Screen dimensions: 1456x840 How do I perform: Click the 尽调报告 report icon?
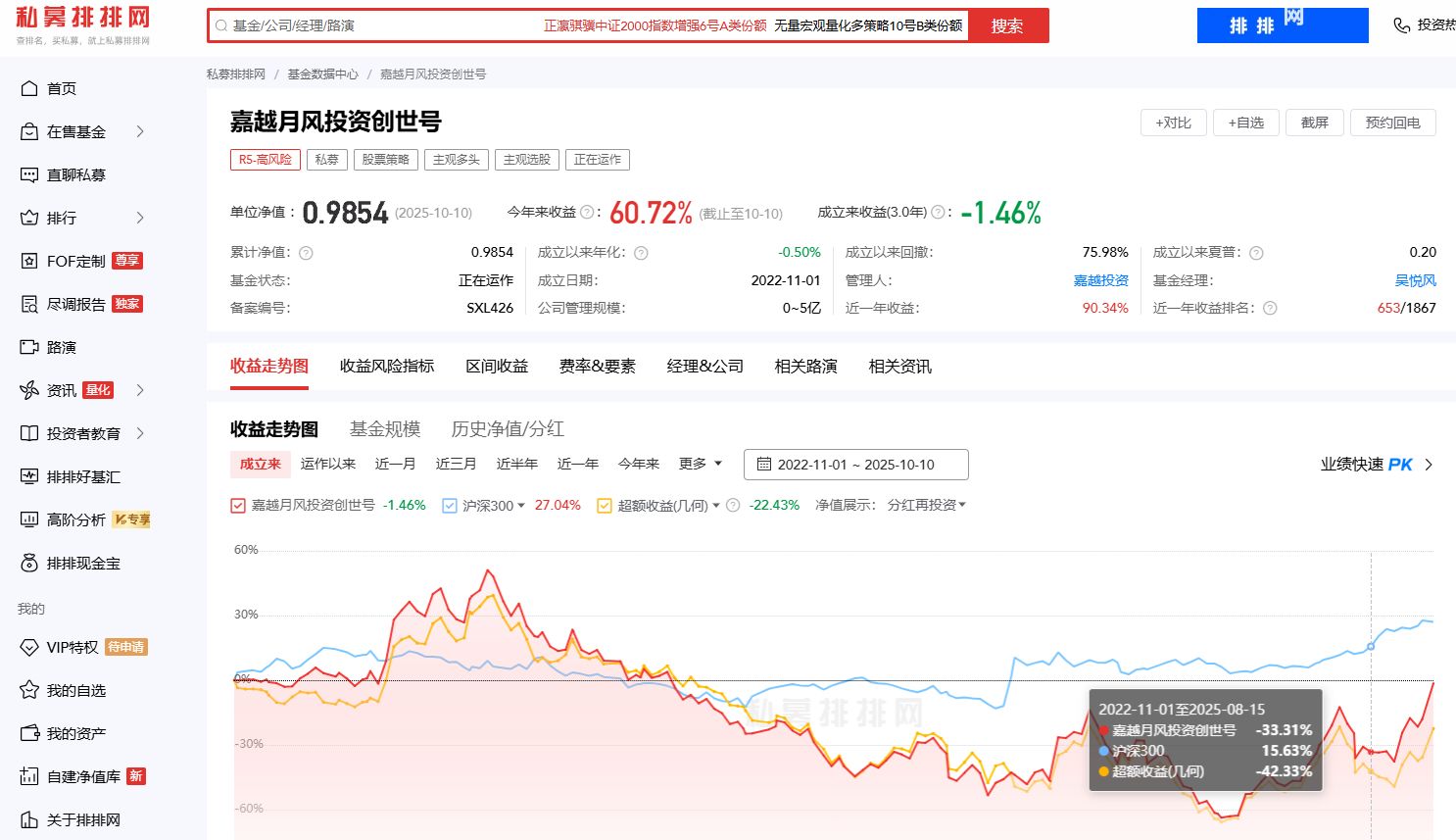pos(29,304)
